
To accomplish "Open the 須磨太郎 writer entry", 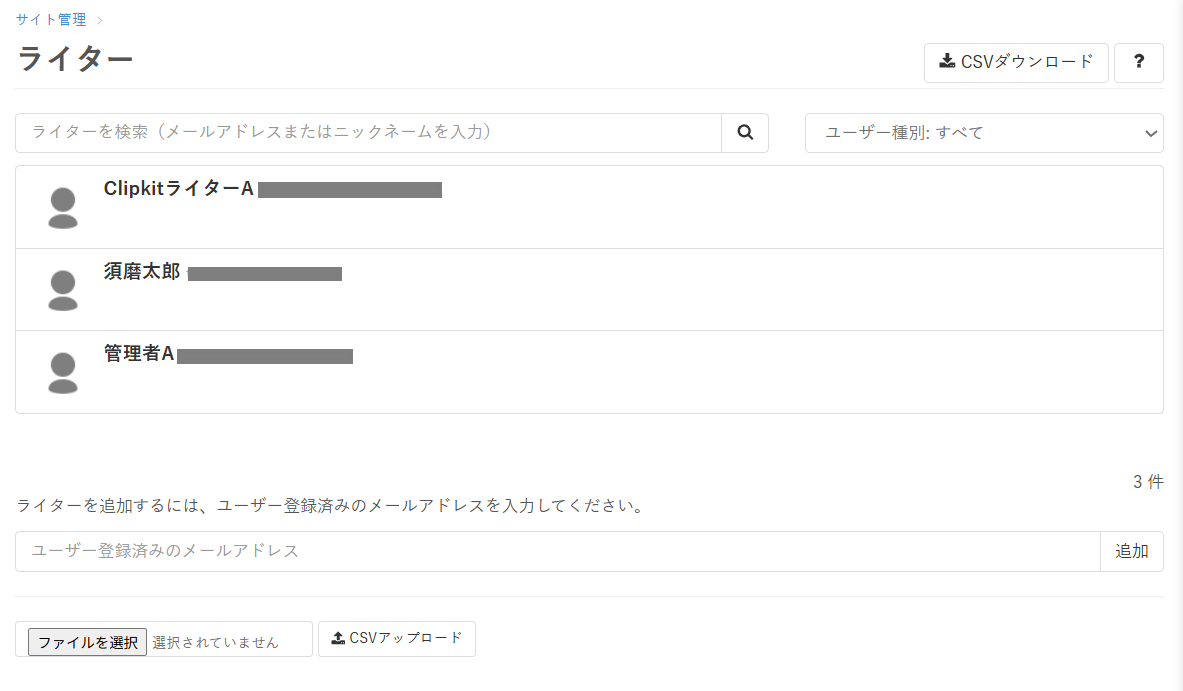I will click(142, 272).
